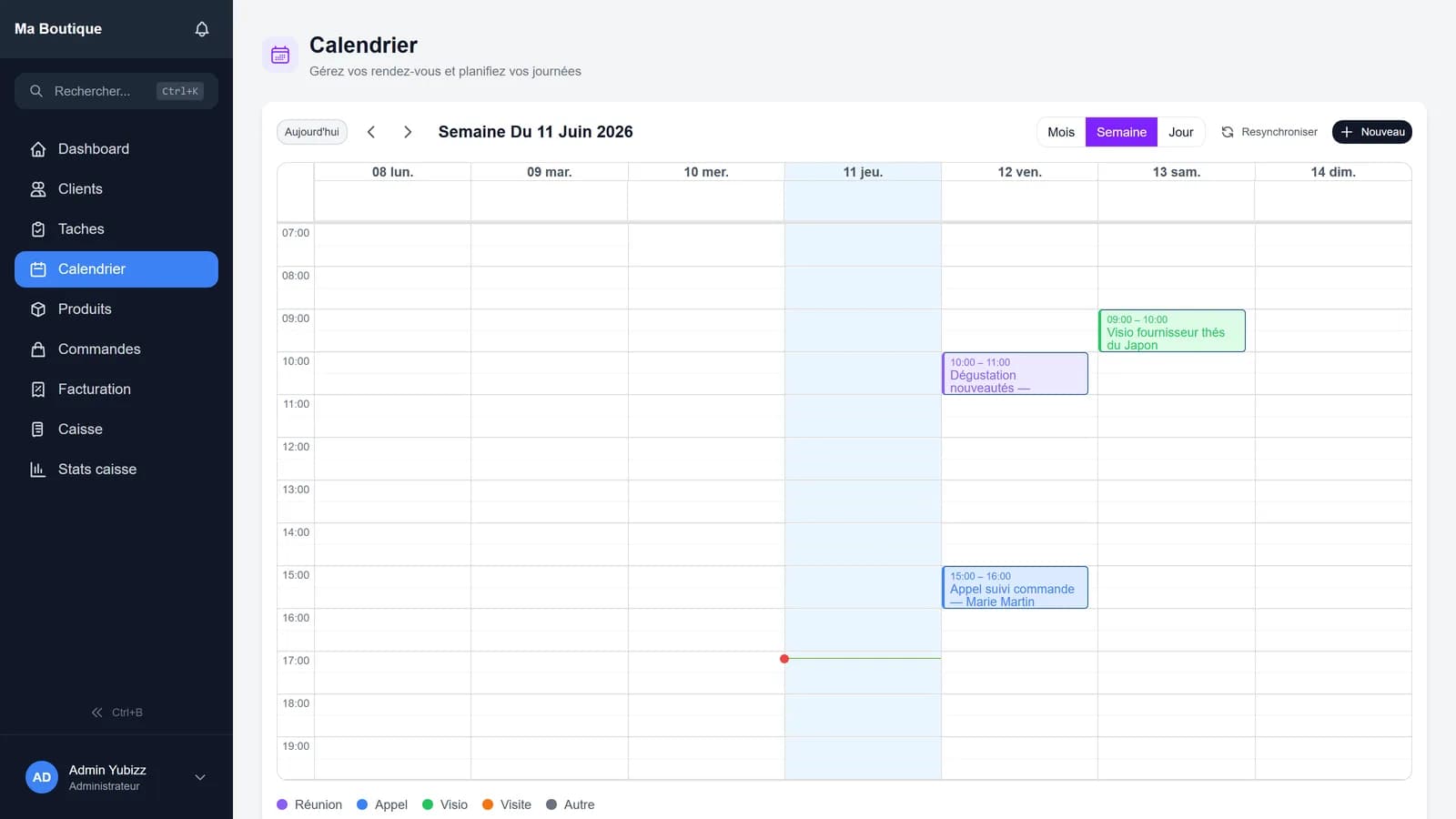The width and height of the screenshot is (1456, 819).
Task: Click the plus icon in Nouveau
Action: pos(1347,132)
